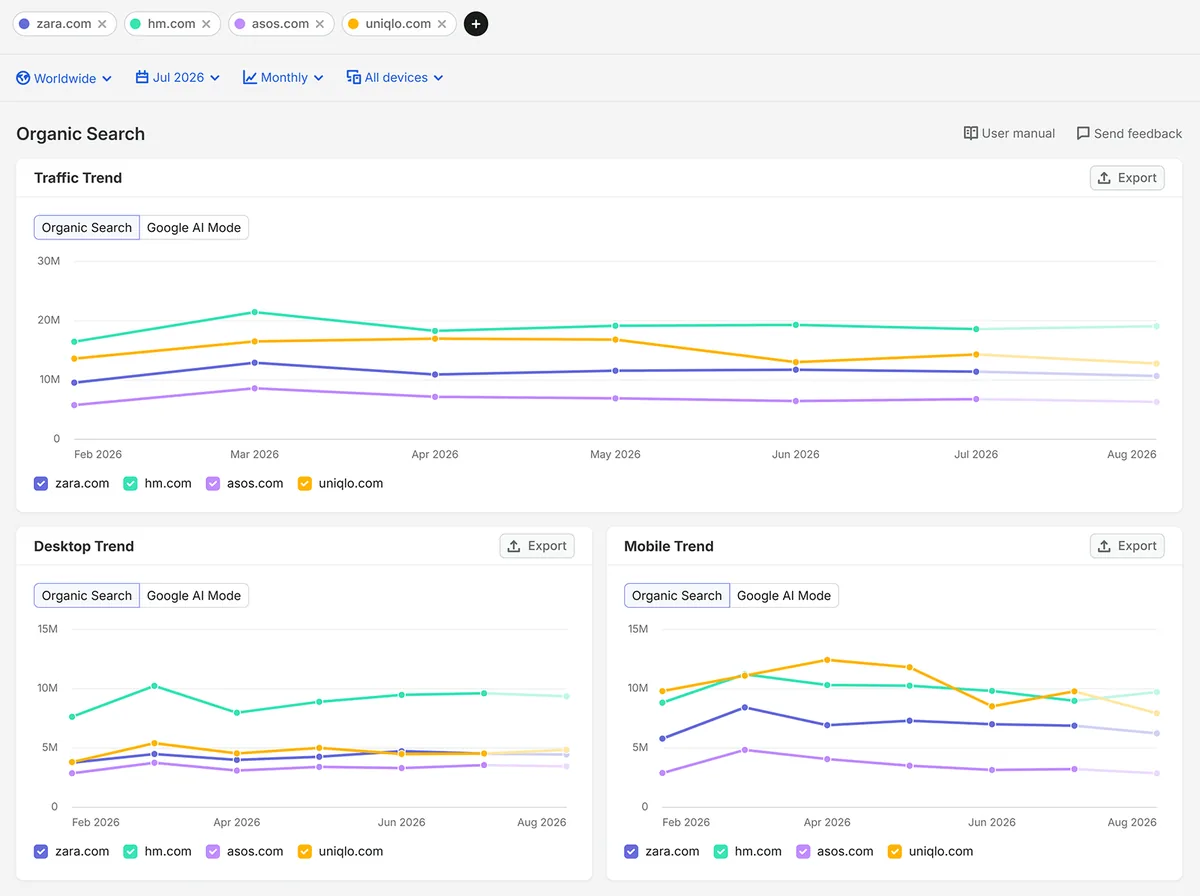Select Organic Search tab in Desktop Trend

[87, 596]
